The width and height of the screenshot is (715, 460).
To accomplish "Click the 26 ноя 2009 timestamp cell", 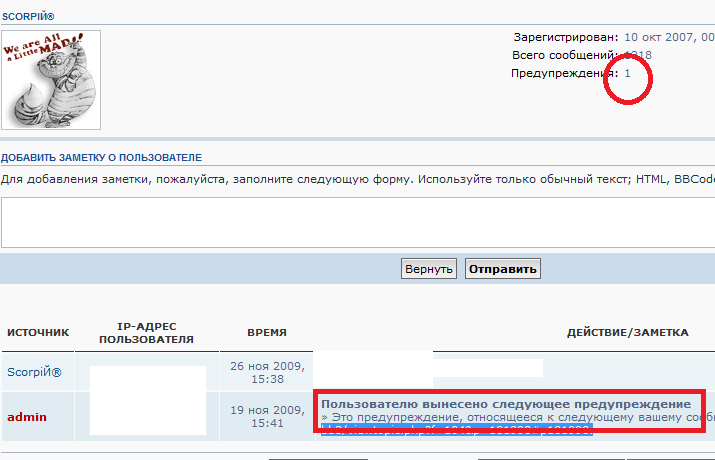I will (267, 372).
